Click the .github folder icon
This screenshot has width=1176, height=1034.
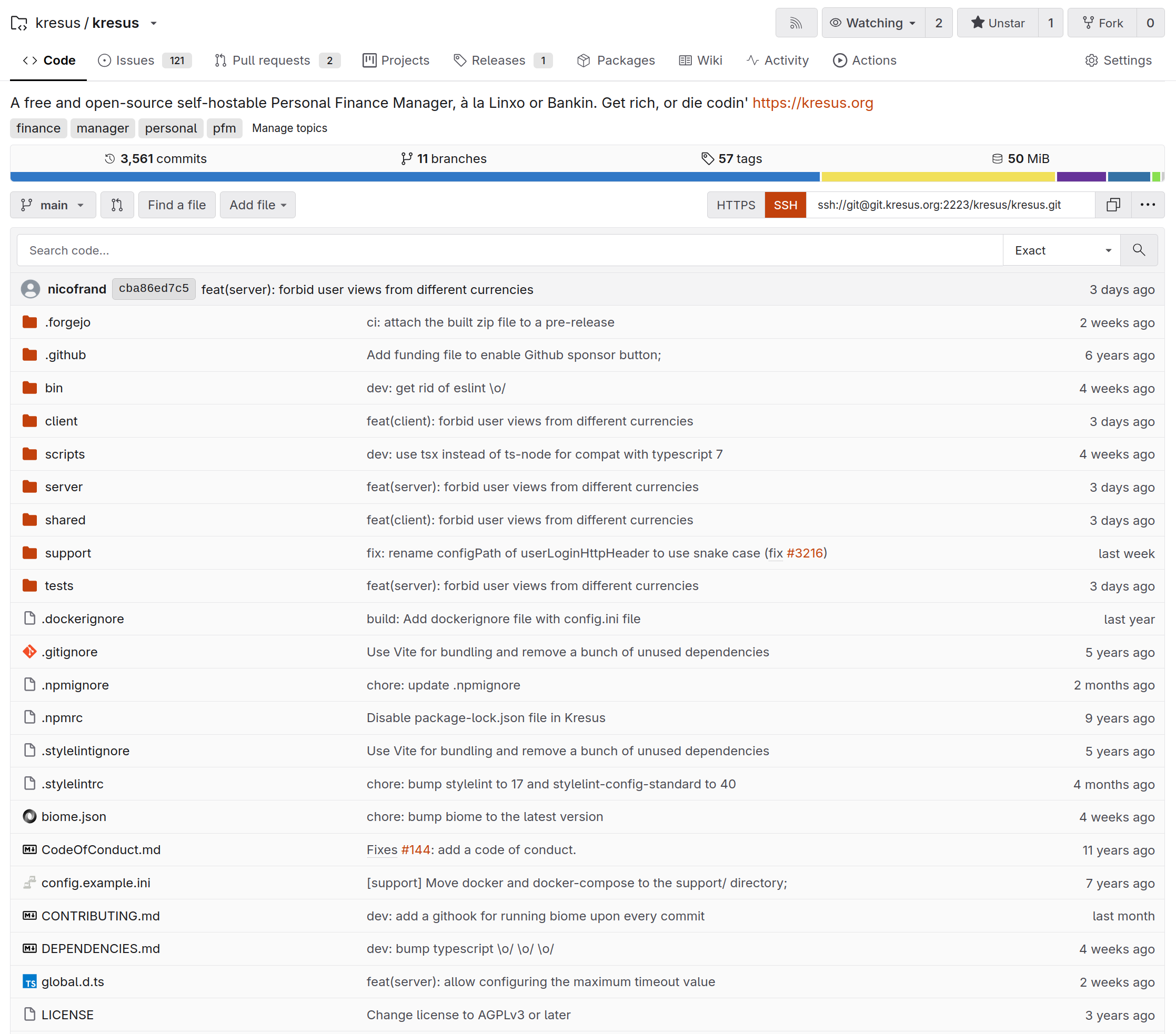pos(30,355)
